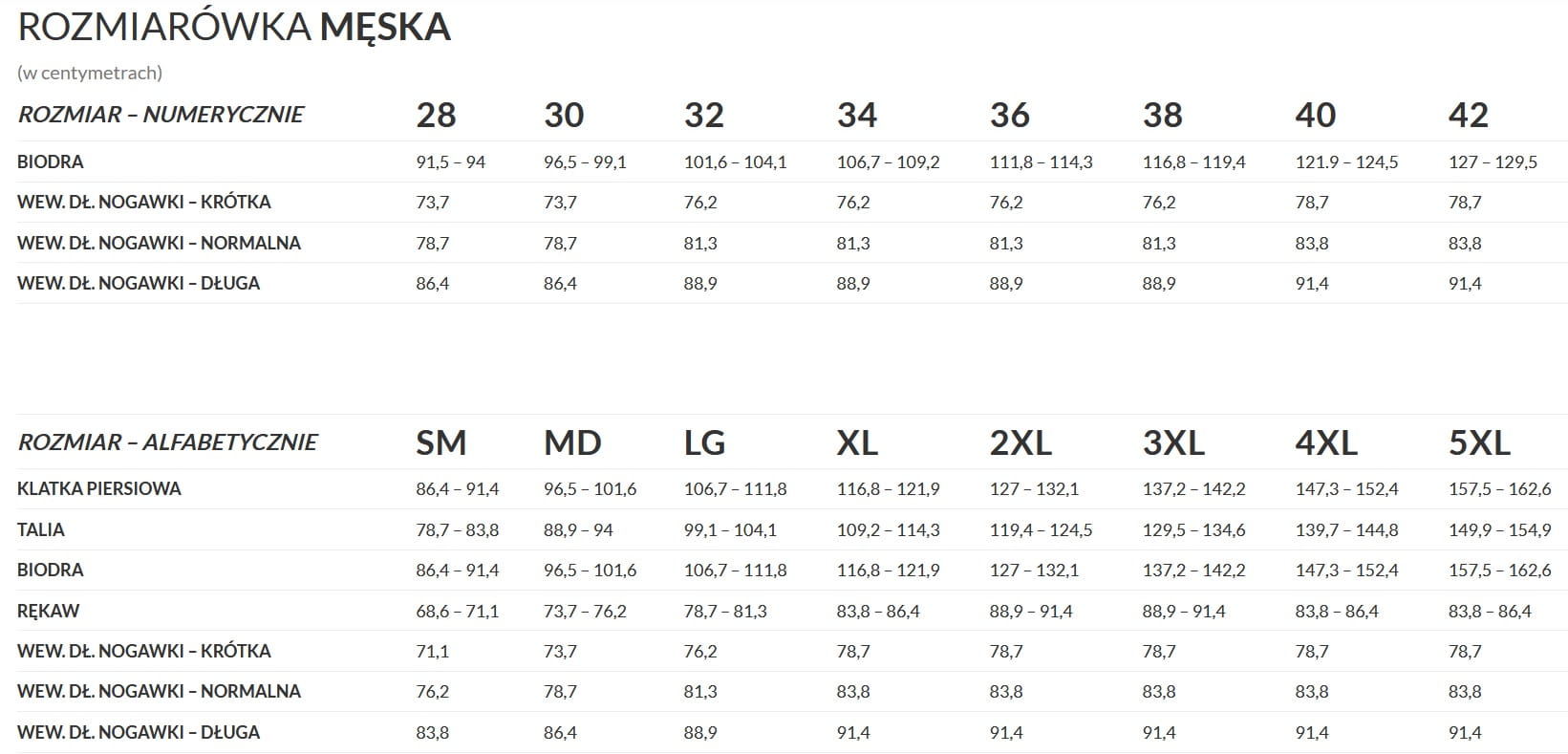The image size is (1568, 754).
Task: Select the ROZMIAR – ALFABETYCZNIE header label
Action: pyautogui.click(x=167, y=442)
